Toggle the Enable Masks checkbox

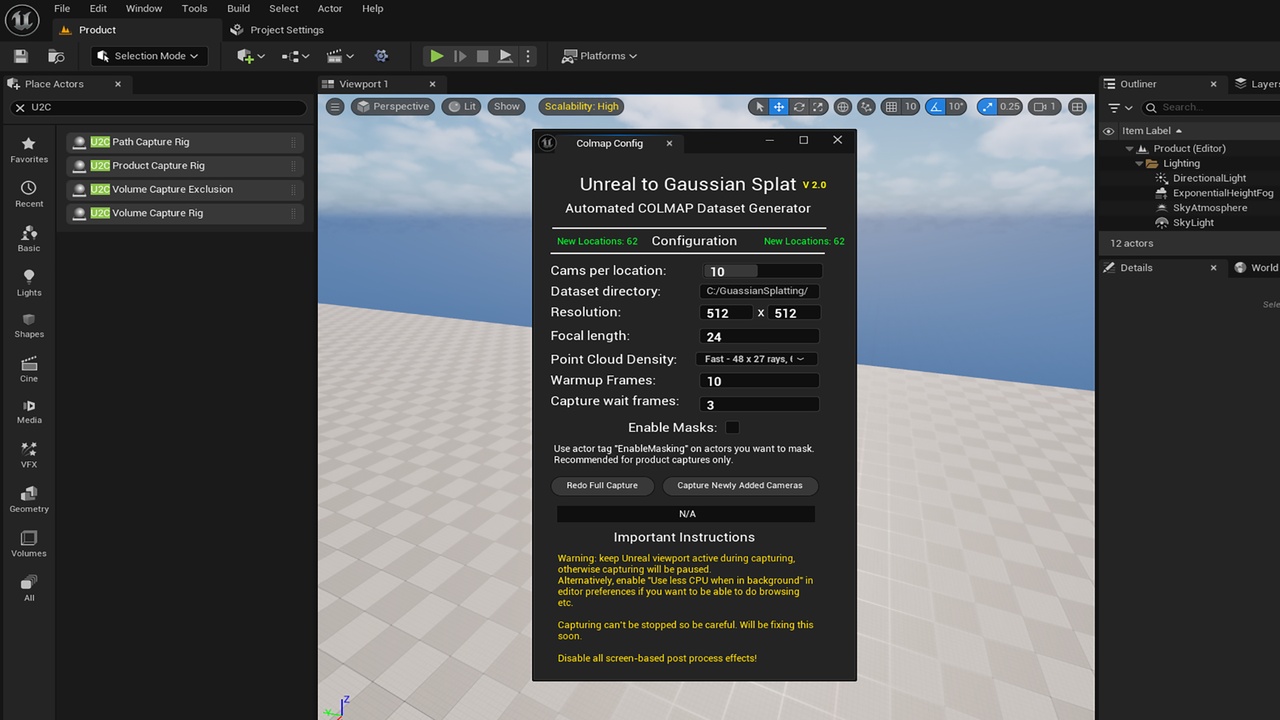(732, 427)
